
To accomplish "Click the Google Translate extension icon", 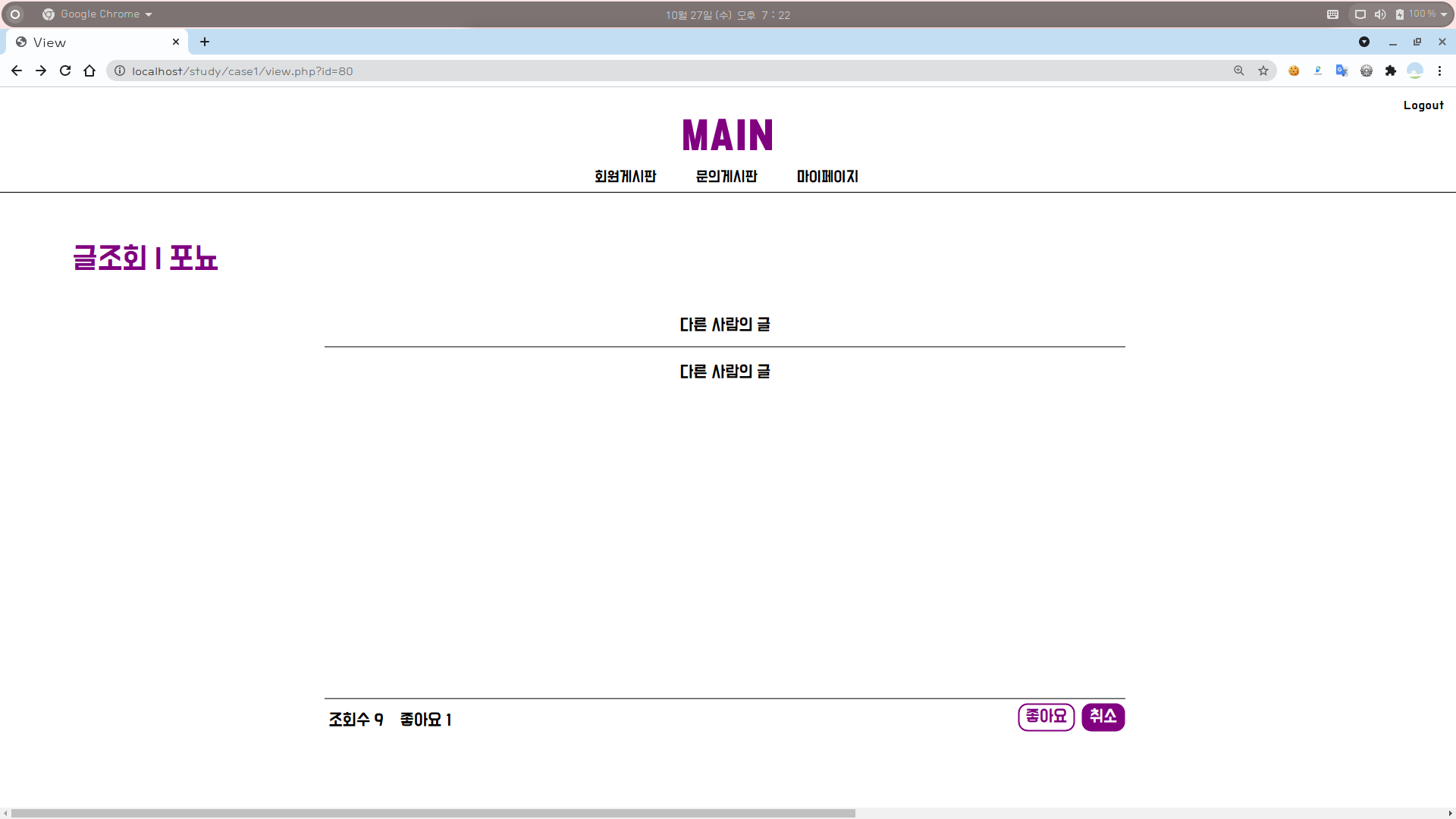I will click(x=1342, y=71).
